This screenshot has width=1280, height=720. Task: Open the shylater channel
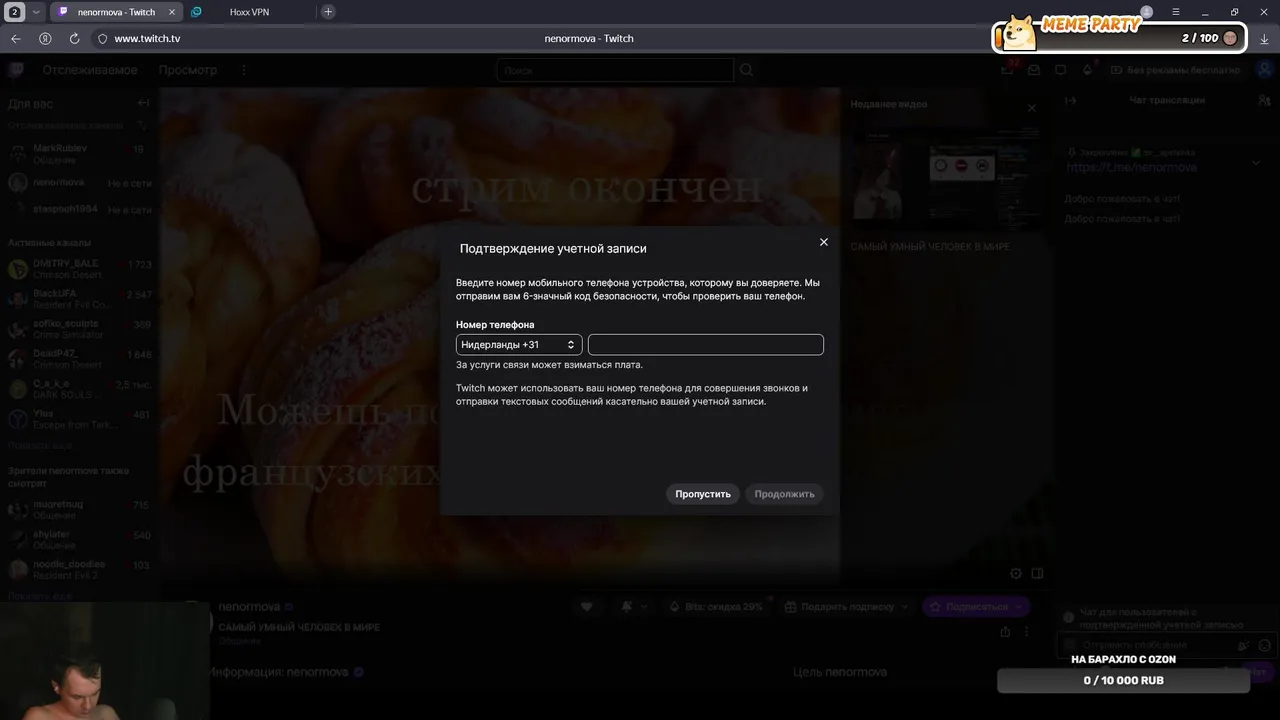pyautogui.click(x=80, y=540)
